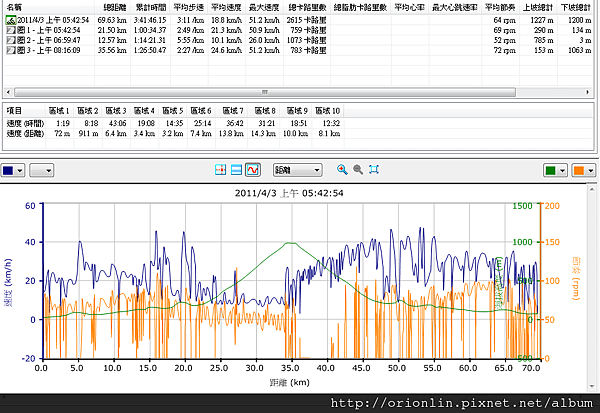The height and width of the screenshot is (413, 600).
Task: Click the lap icon beside 圈 2 row
Action: (x=11, y=40)
